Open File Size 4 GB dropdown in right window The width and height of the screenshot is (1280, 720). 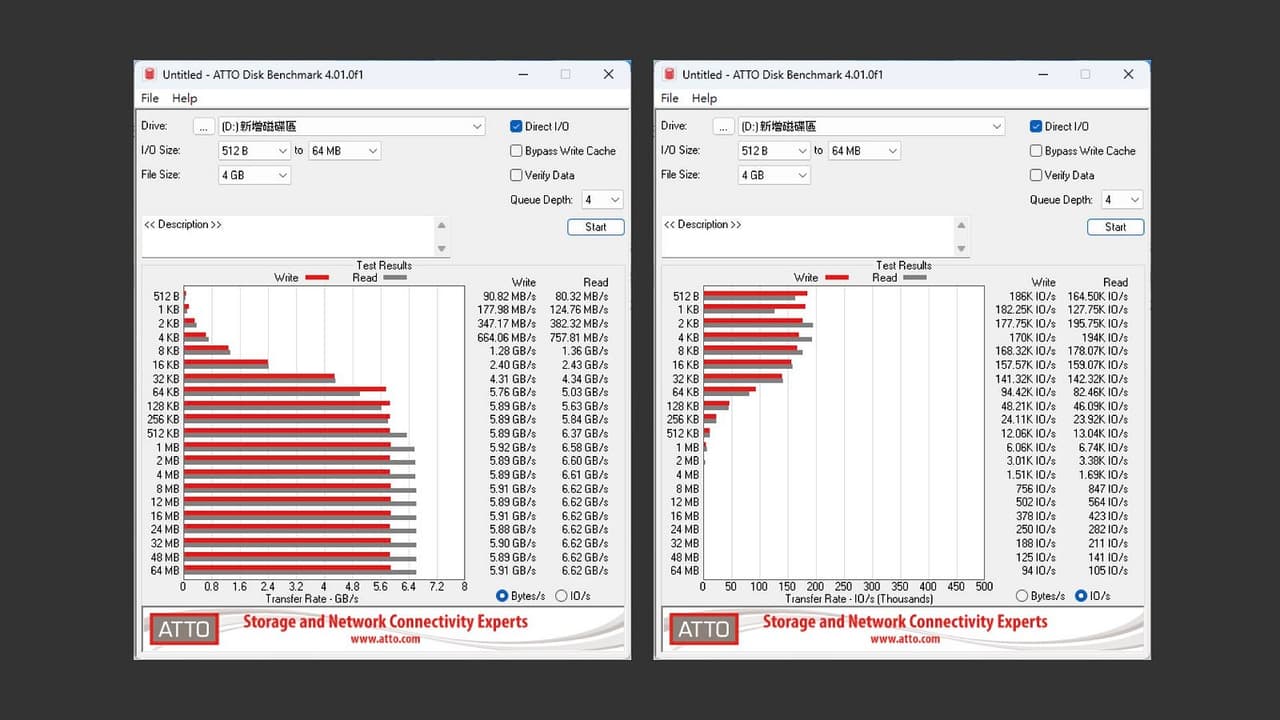pos(774,175)
